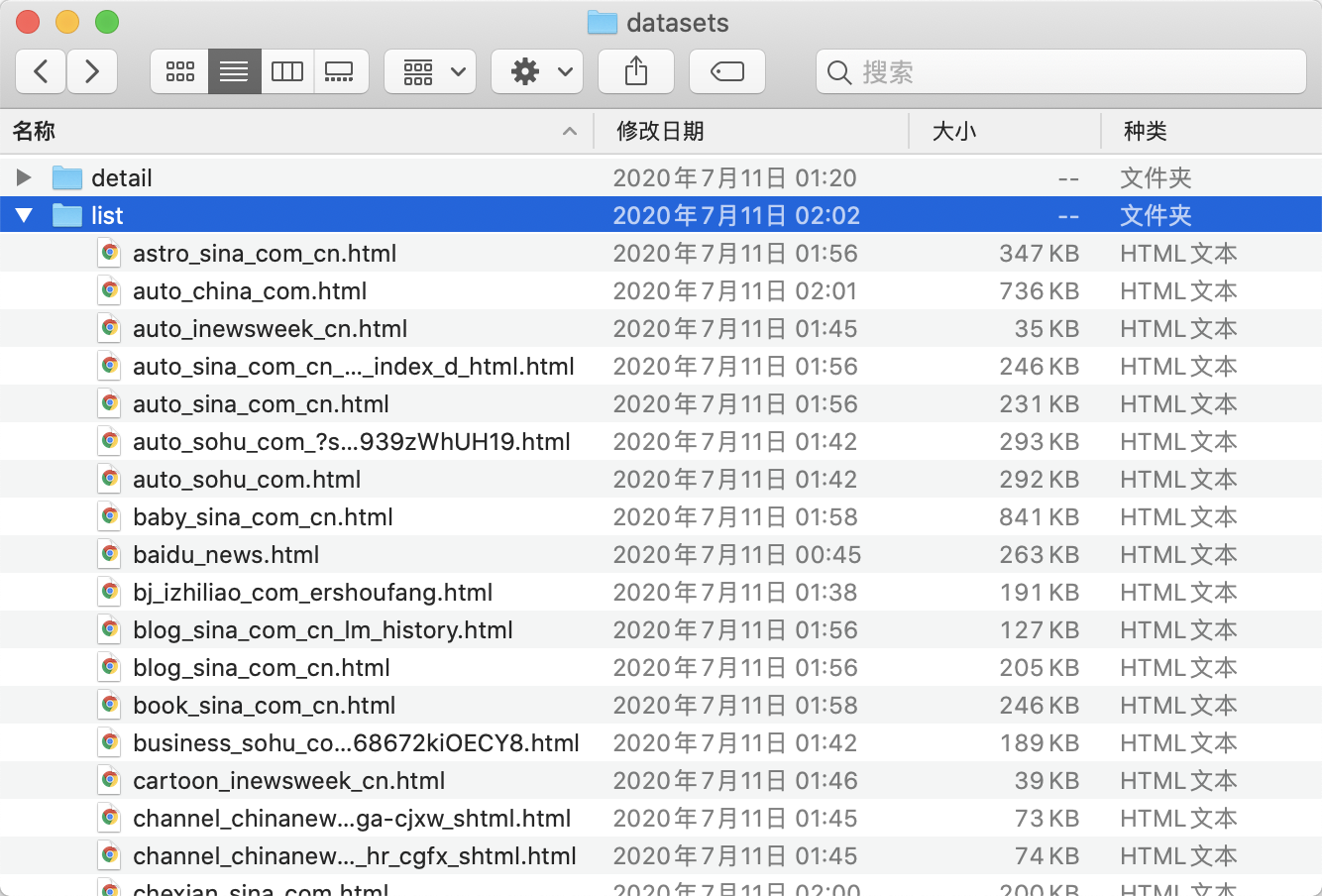Viewport: 1322px width, 896px height.
Task: Click the Chrome icon of auto_inewsweek_cn.html
Action: (x=110, y=328)
